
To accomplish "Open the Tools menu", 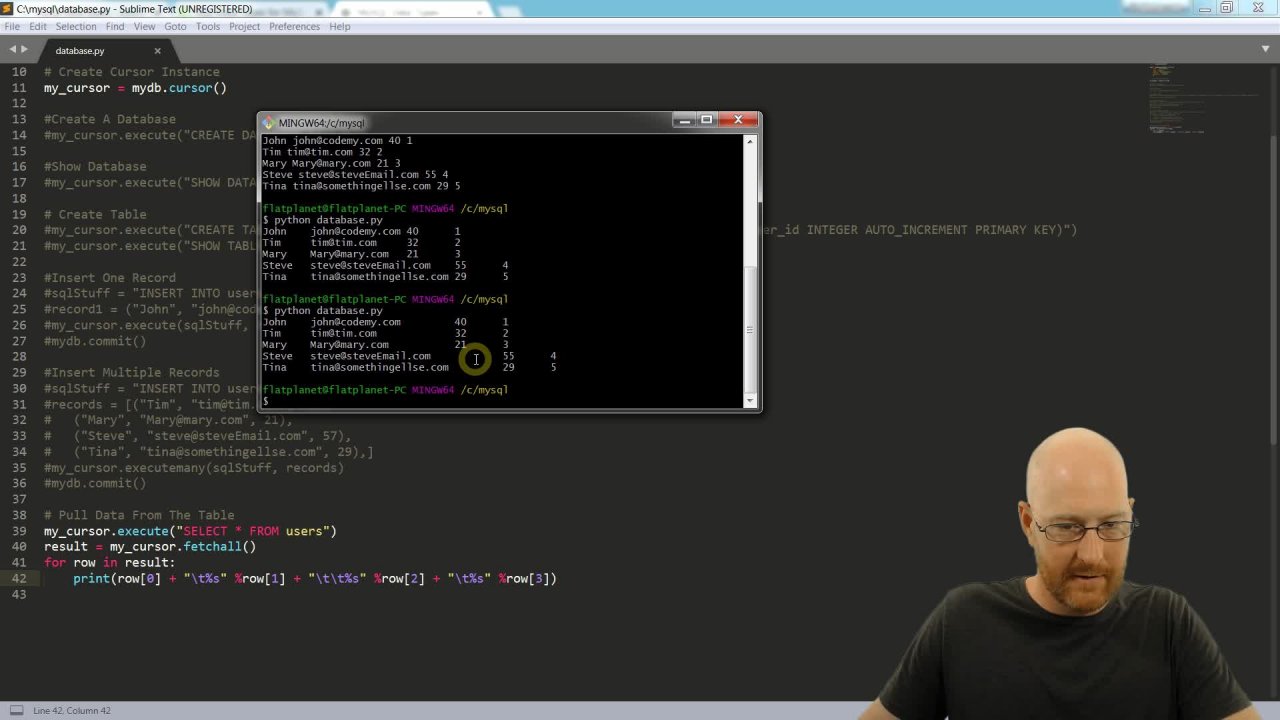I will coord(208,26).
